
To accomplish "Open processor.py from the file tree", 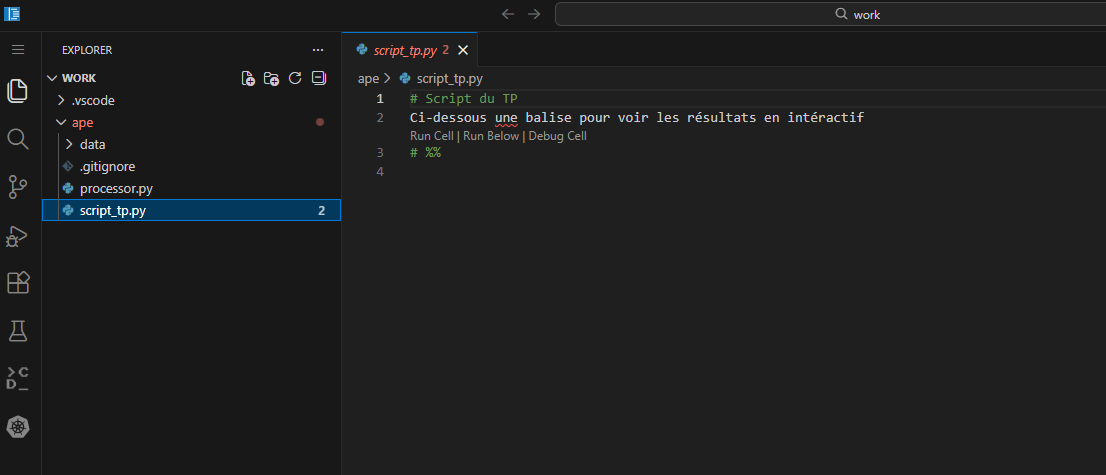I will coord(116,188).
